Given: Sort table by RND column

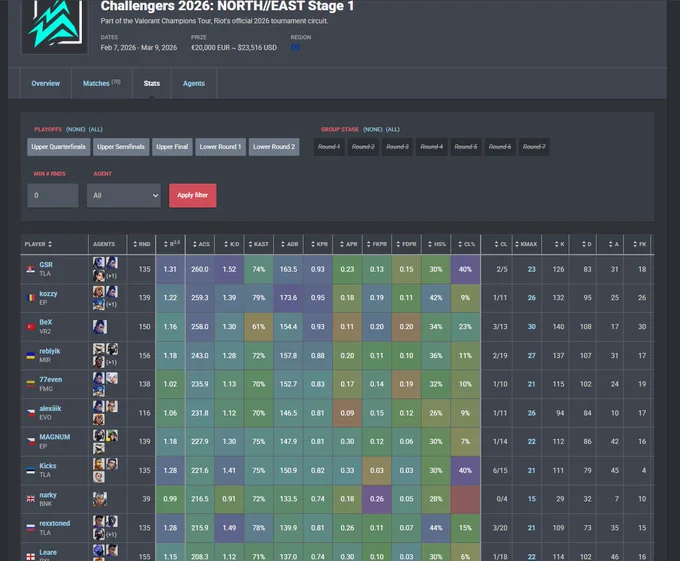Looking at the screenshot, I should pyautogui.click(x=142, y=244).
